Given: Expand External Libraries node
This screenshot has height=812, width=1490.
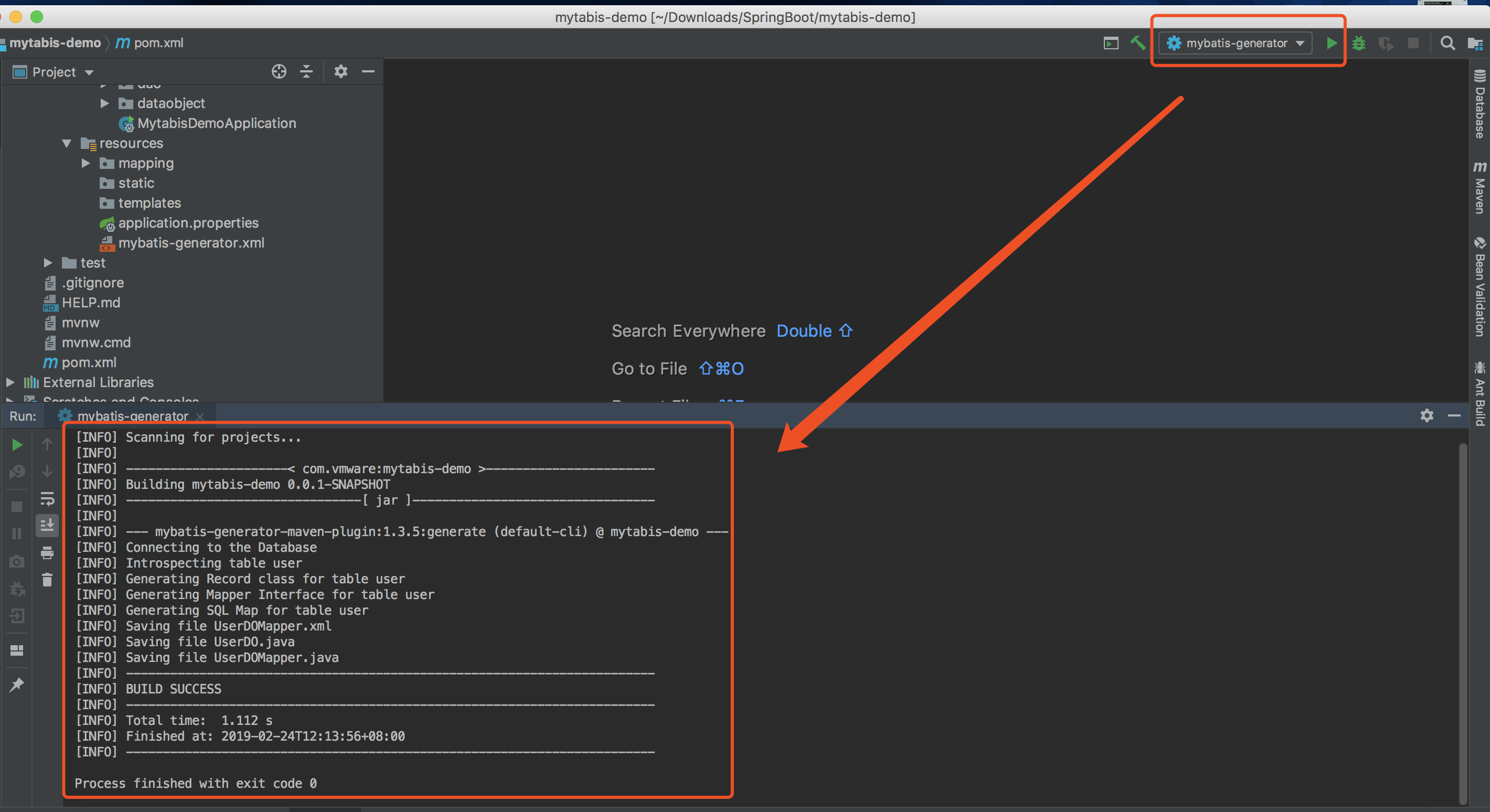Looking at the screenshot, I should pos(10,382).
